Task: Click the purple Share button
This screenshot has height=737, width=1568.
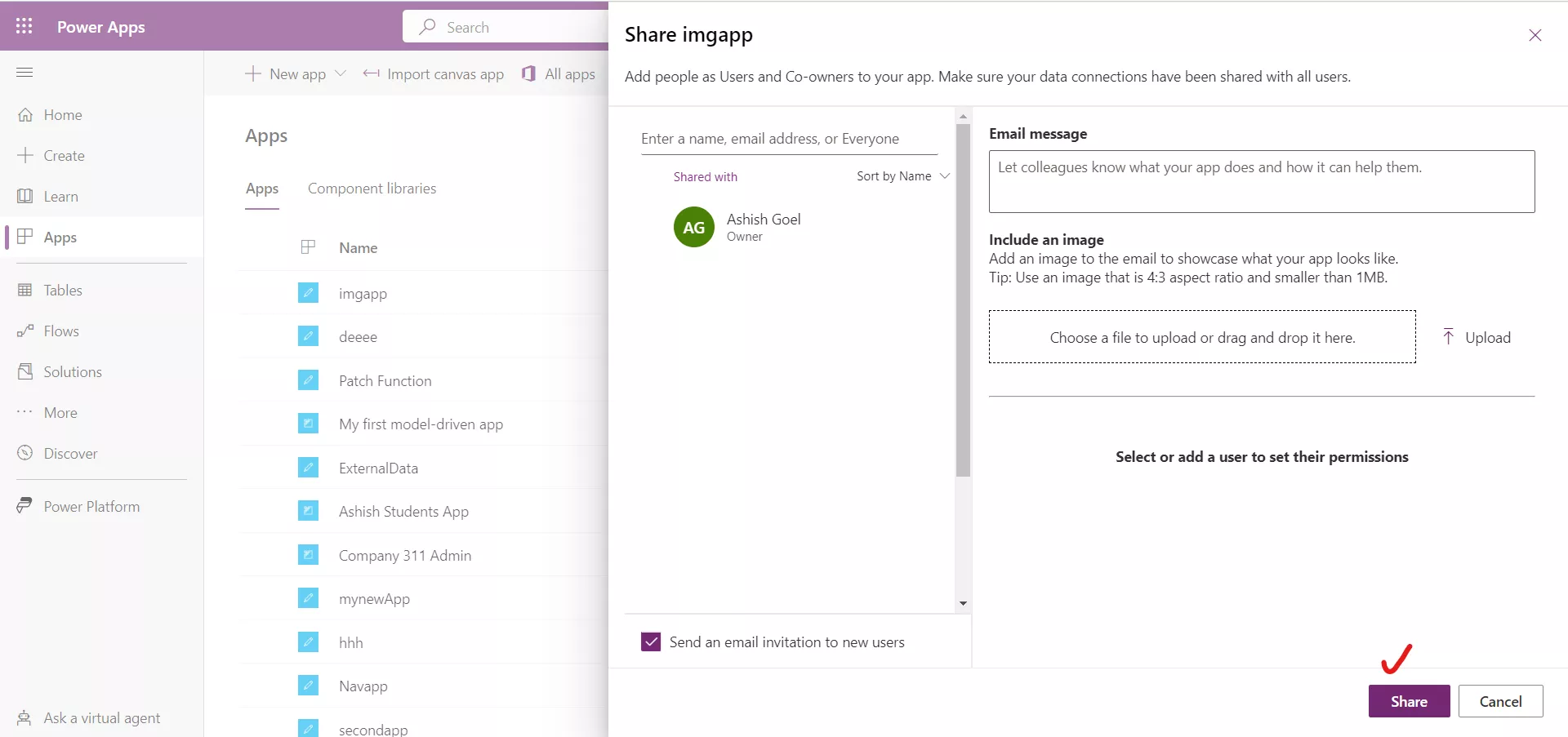Action: click(x=1409, y=701)
